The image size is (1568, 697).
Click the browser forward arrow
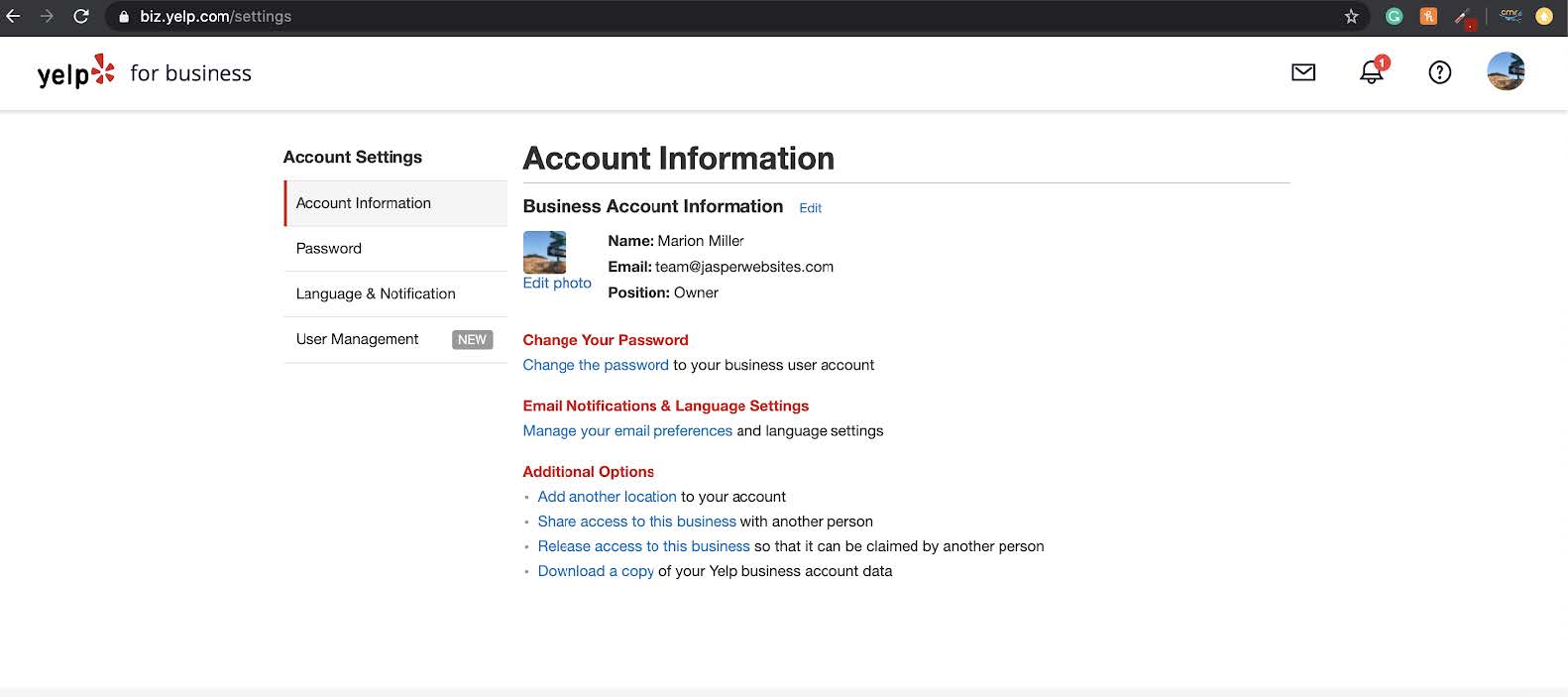(47, 16)
